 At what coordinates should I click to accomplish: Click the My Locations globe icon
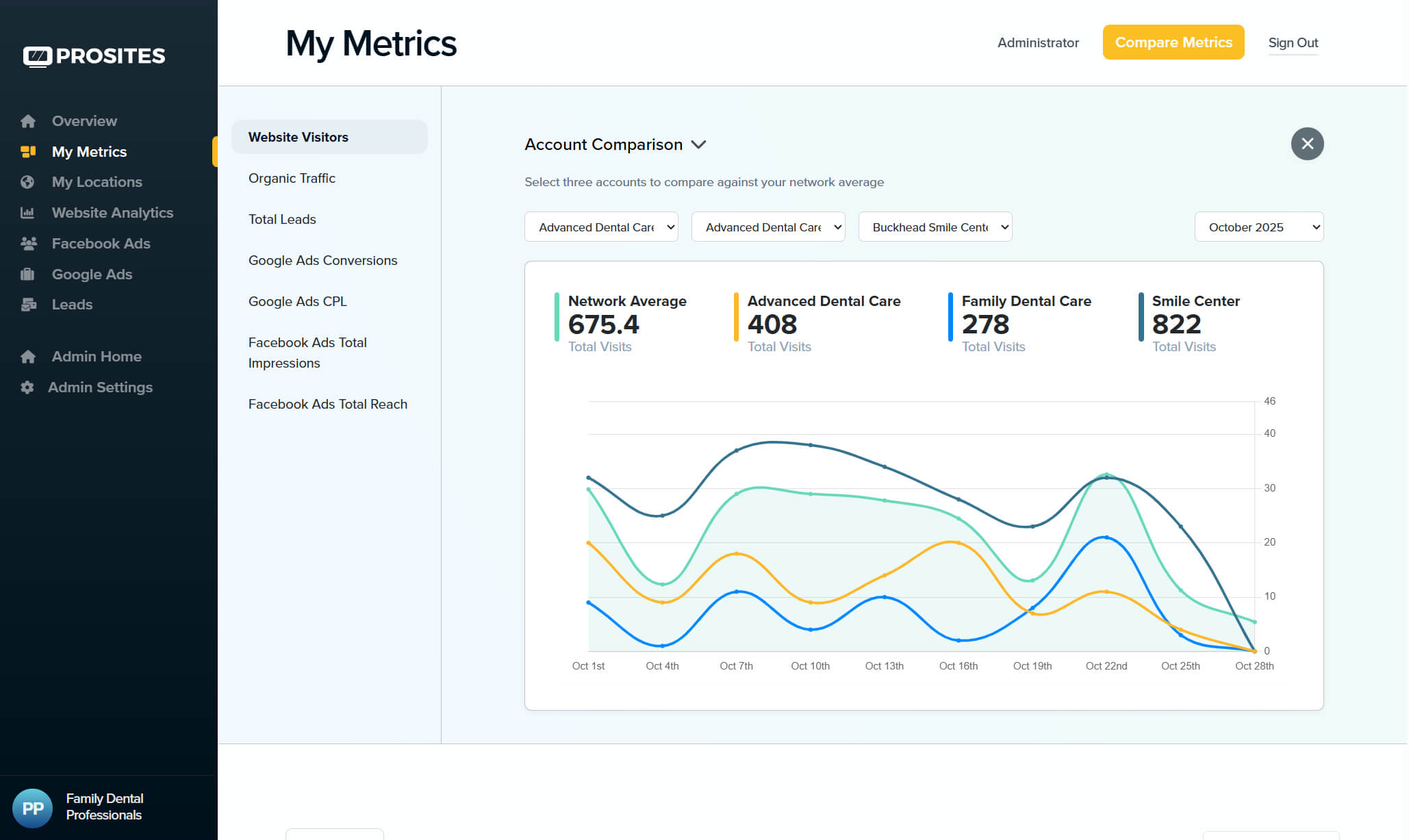[27, 182]
